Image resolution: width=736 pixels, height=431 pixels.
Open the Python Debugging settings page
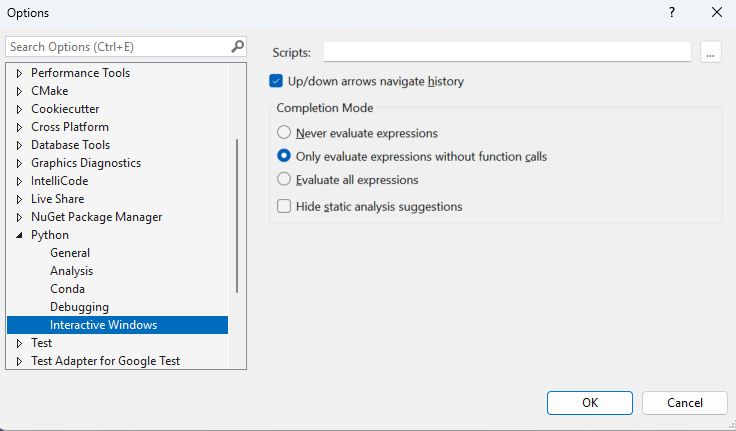79,307
